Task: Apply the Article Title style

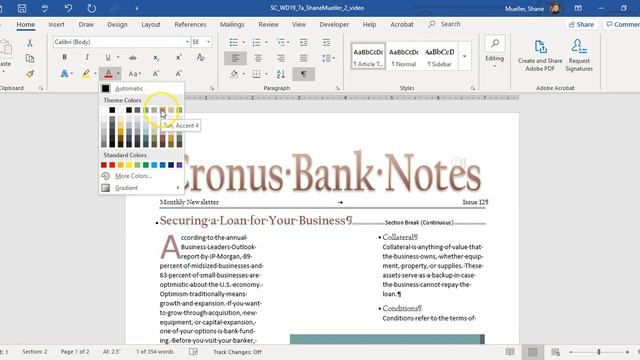Action: 368,56
